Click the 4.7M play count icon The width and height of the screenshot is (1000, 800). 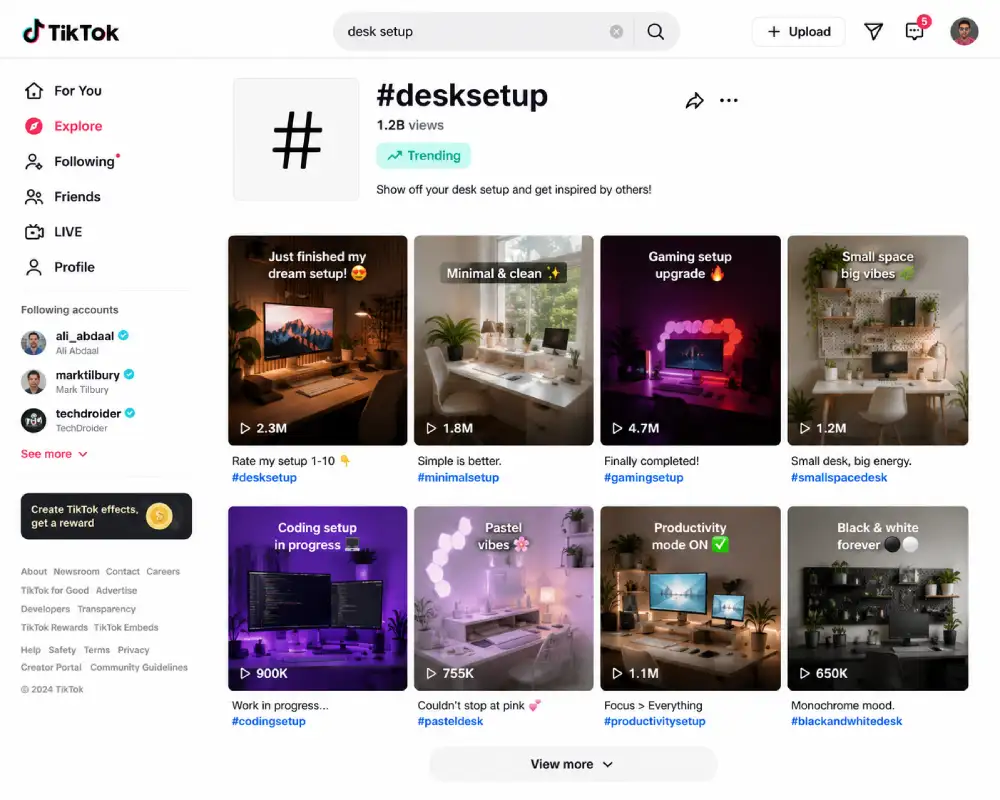617,428
